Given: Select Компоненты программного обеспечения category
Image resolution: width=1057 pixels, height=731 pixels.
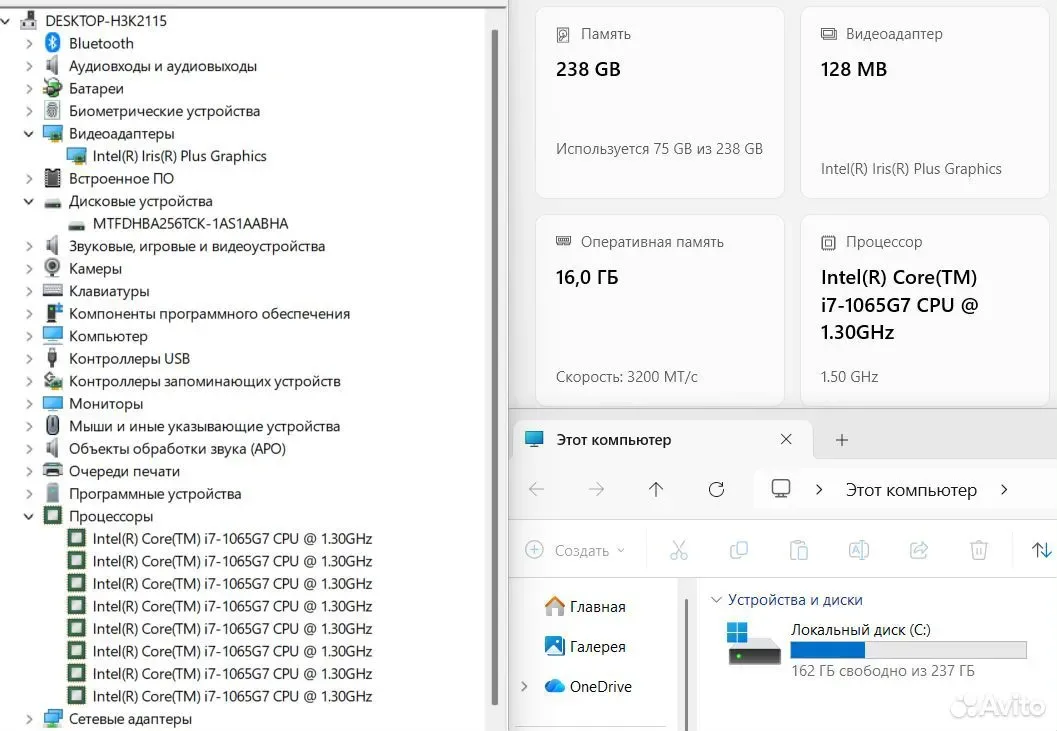Looking at the screenshot, I should (209, 314).
